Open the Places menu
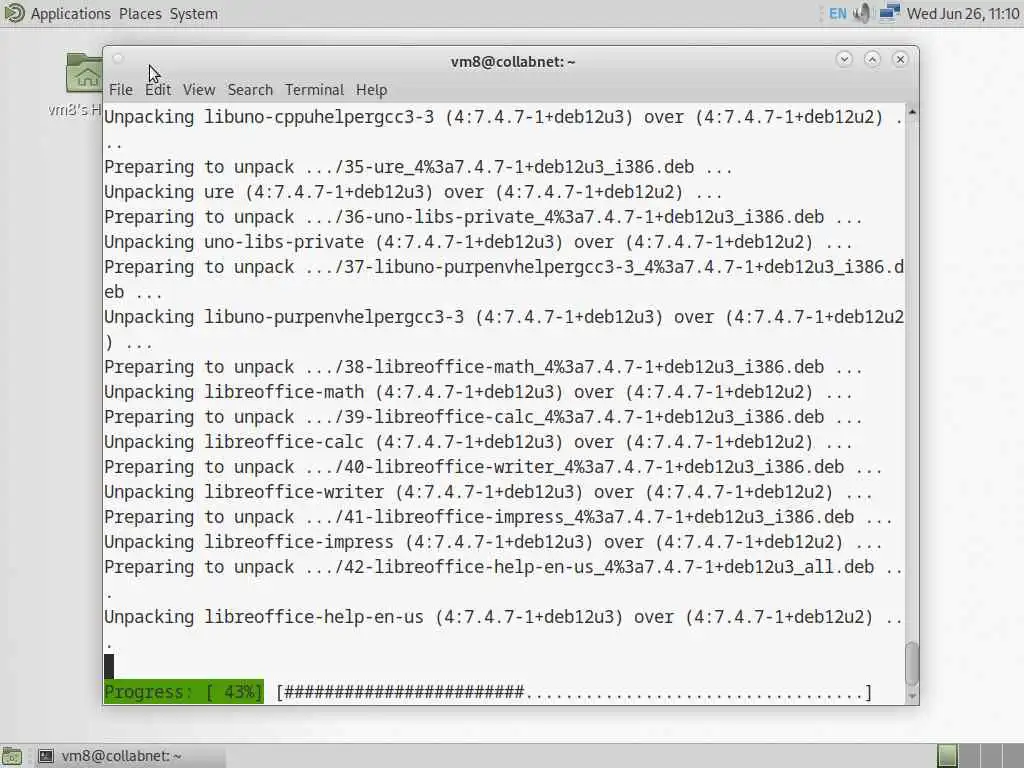The height and width of the screenshot is (768, 1024). click(x=140, y=14)
